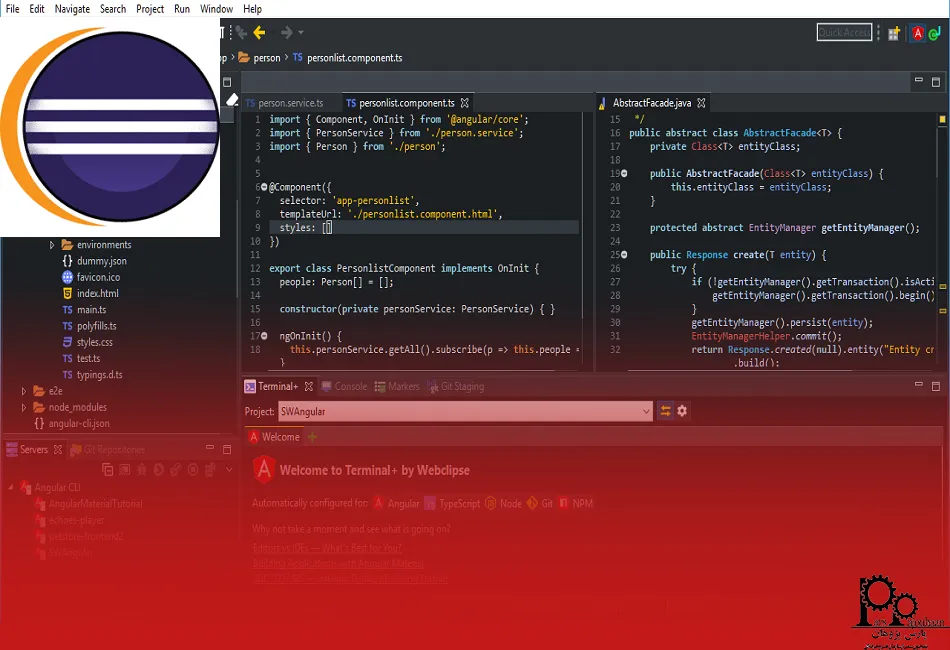Open the SWAngular project dropdown
Screen dimensions: 950x650
[x=646, y=411]
